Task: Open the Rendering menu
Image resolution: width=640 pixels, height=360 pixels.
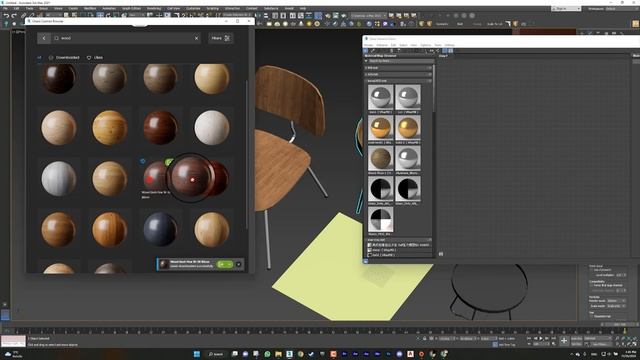Action: [154, 9]
